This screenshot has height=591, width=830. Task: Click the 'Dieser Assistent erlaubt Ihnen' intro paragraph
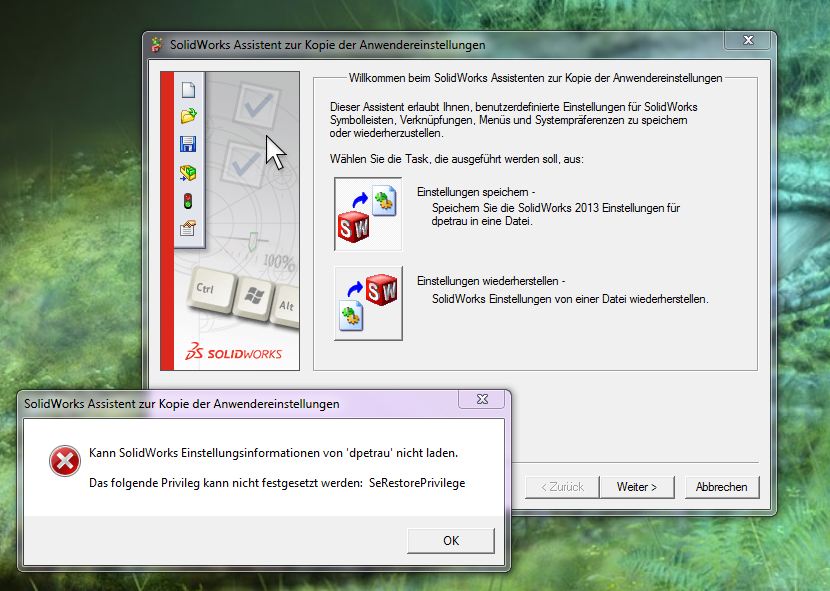coord(513,120)
